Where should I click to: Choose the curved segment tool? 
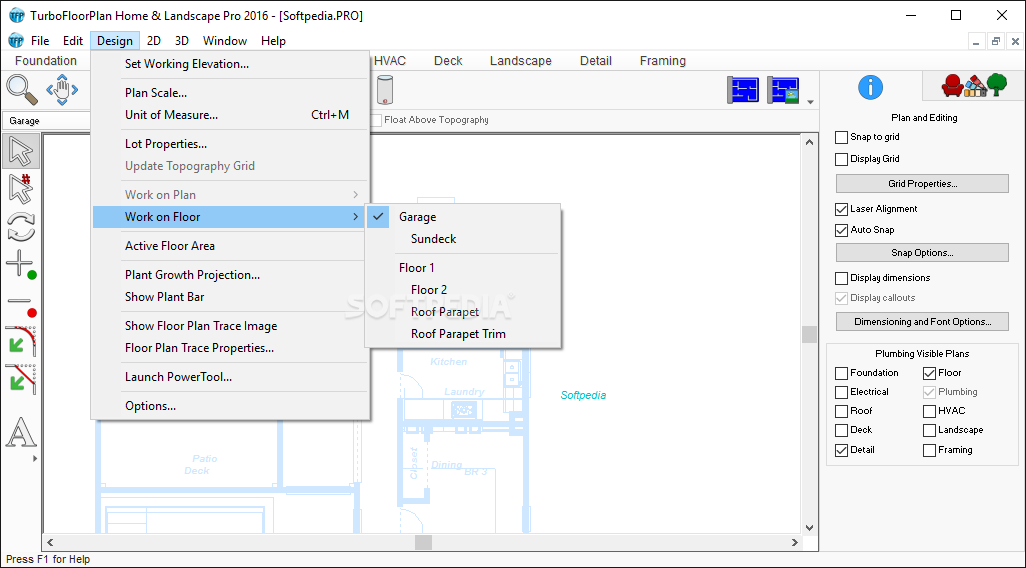(21, 341)
